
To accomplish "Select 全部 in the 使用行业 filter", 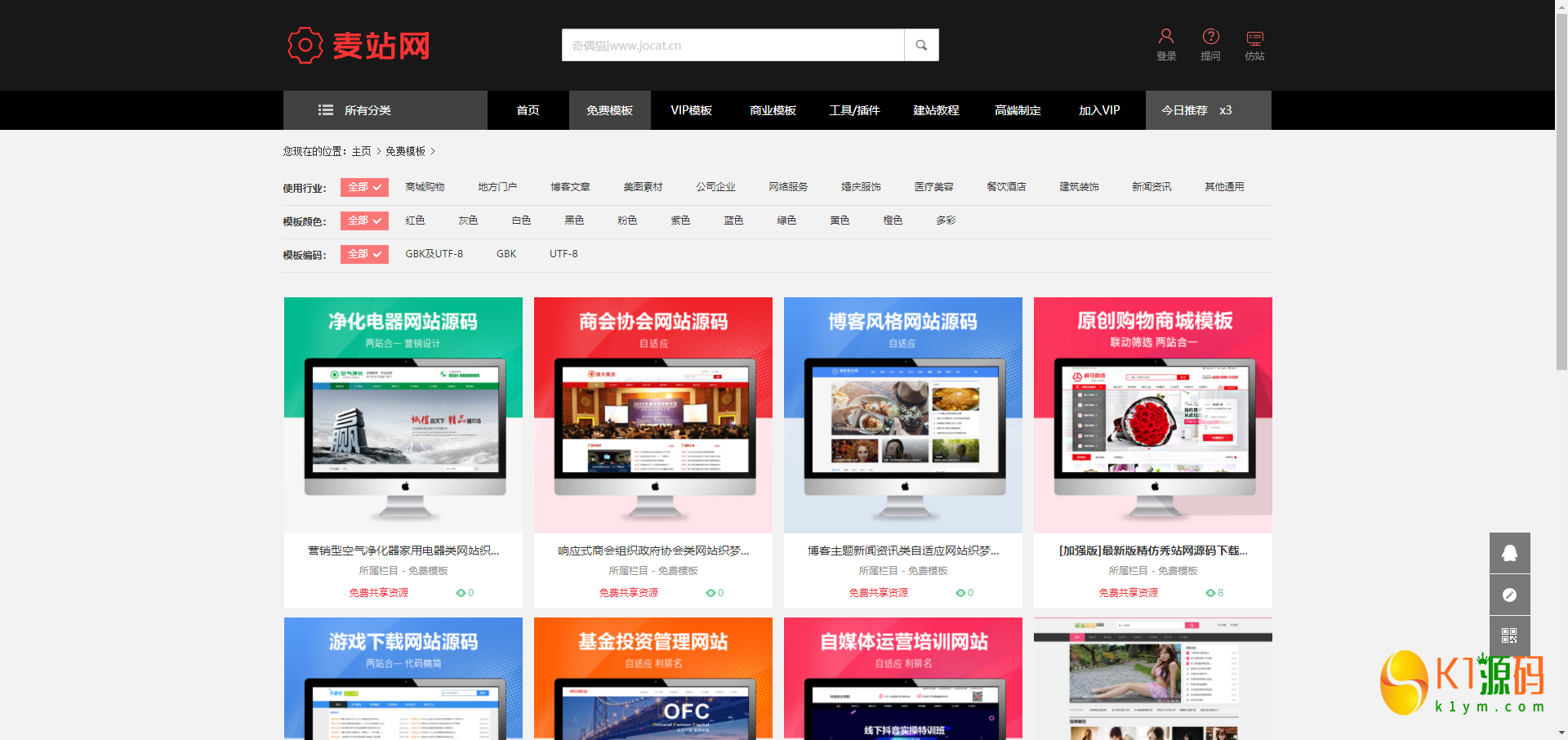I will click(x=364, y=187).
